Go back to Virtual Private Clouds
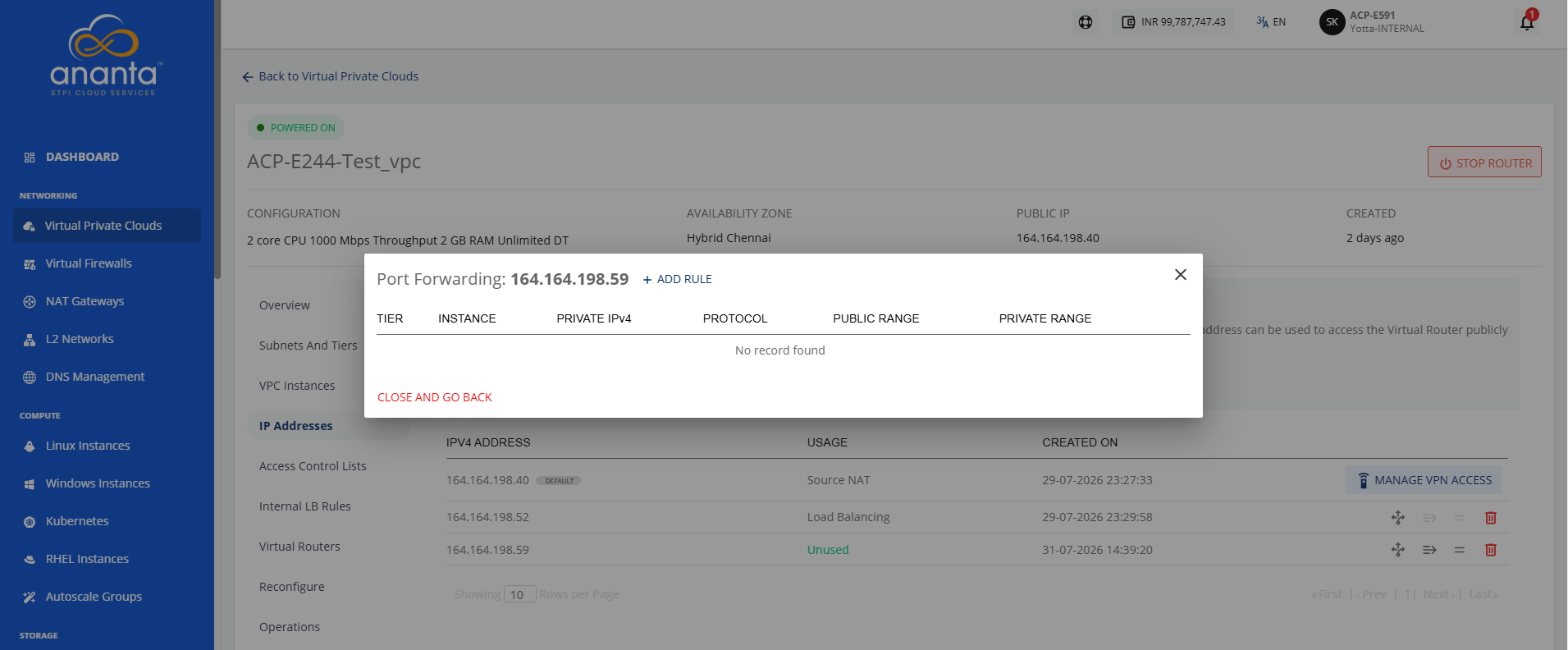 point(330,76)
